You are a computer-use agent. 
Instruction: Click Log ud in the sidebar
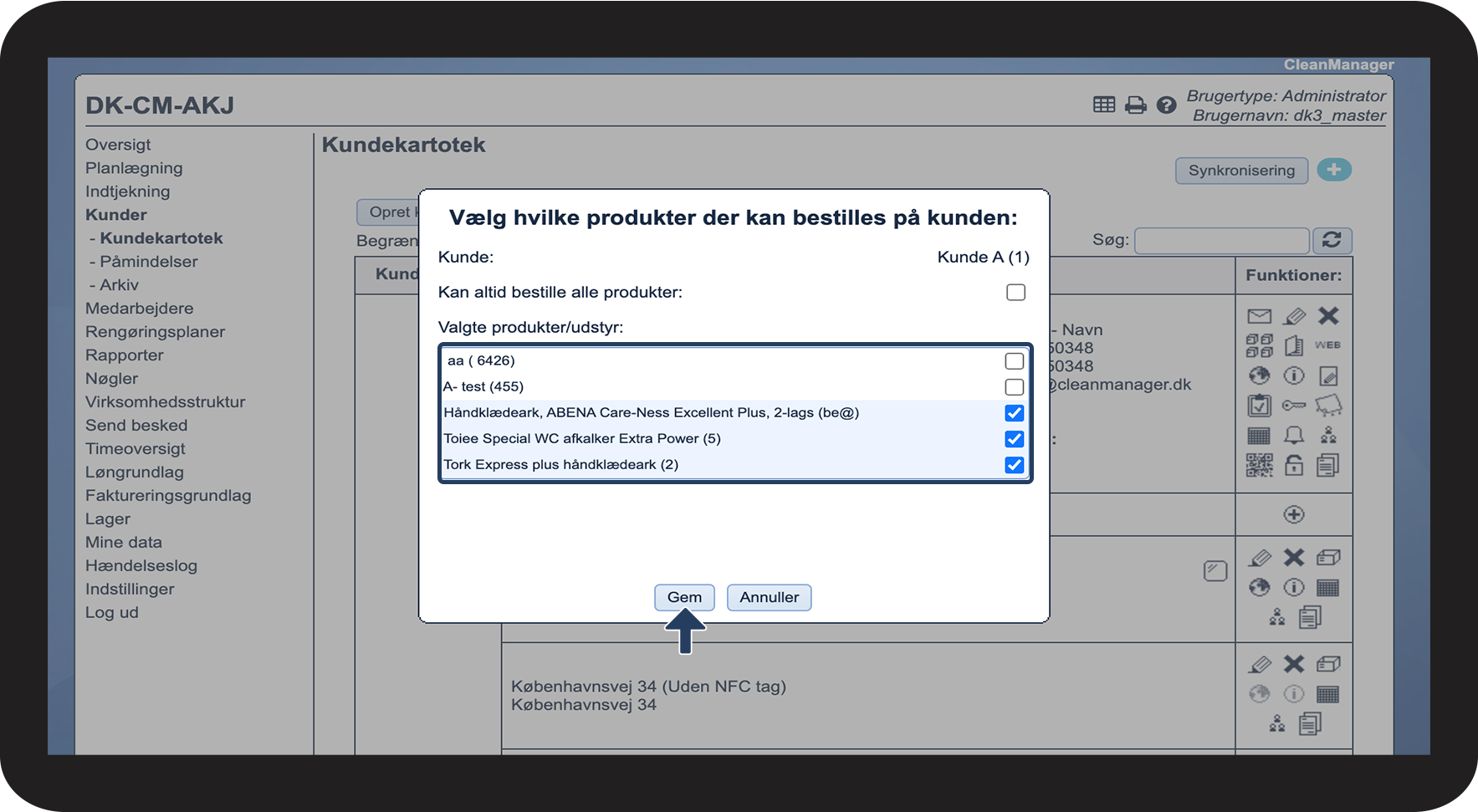pyautogui.click(x=111, y=613)
